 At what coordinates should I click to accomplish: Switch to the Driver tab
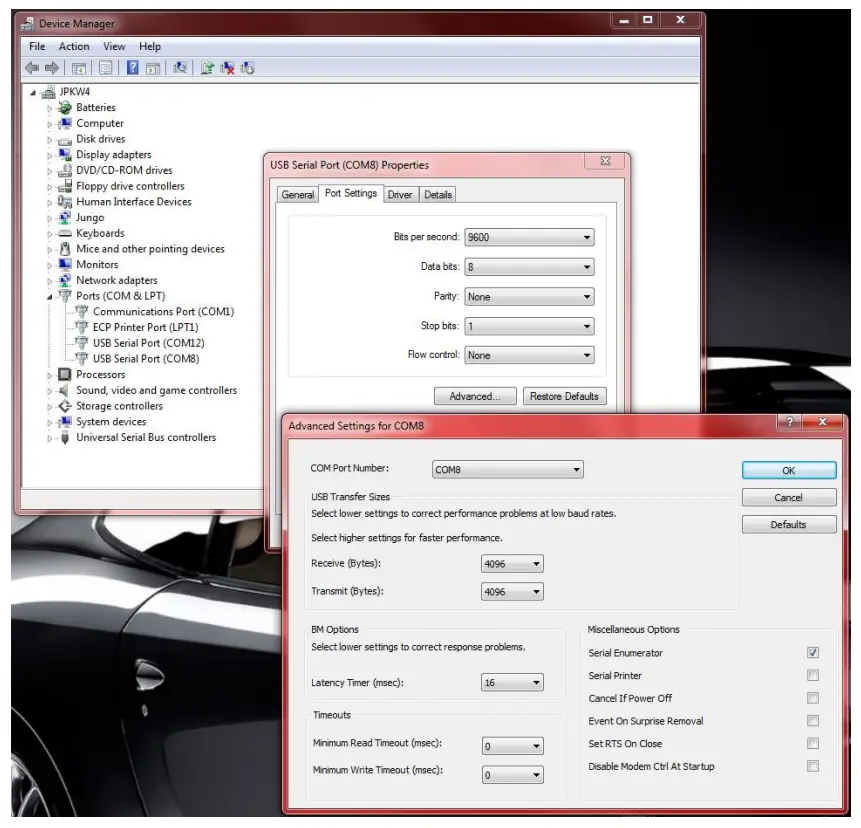(400, 195)
